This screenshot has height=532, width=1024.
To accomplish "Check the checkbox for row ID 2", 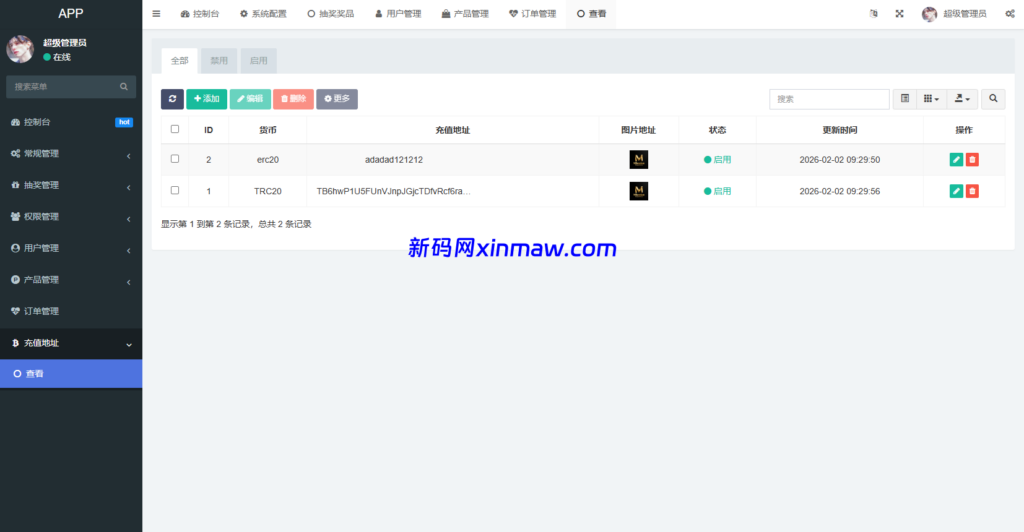I will [174, 159].
